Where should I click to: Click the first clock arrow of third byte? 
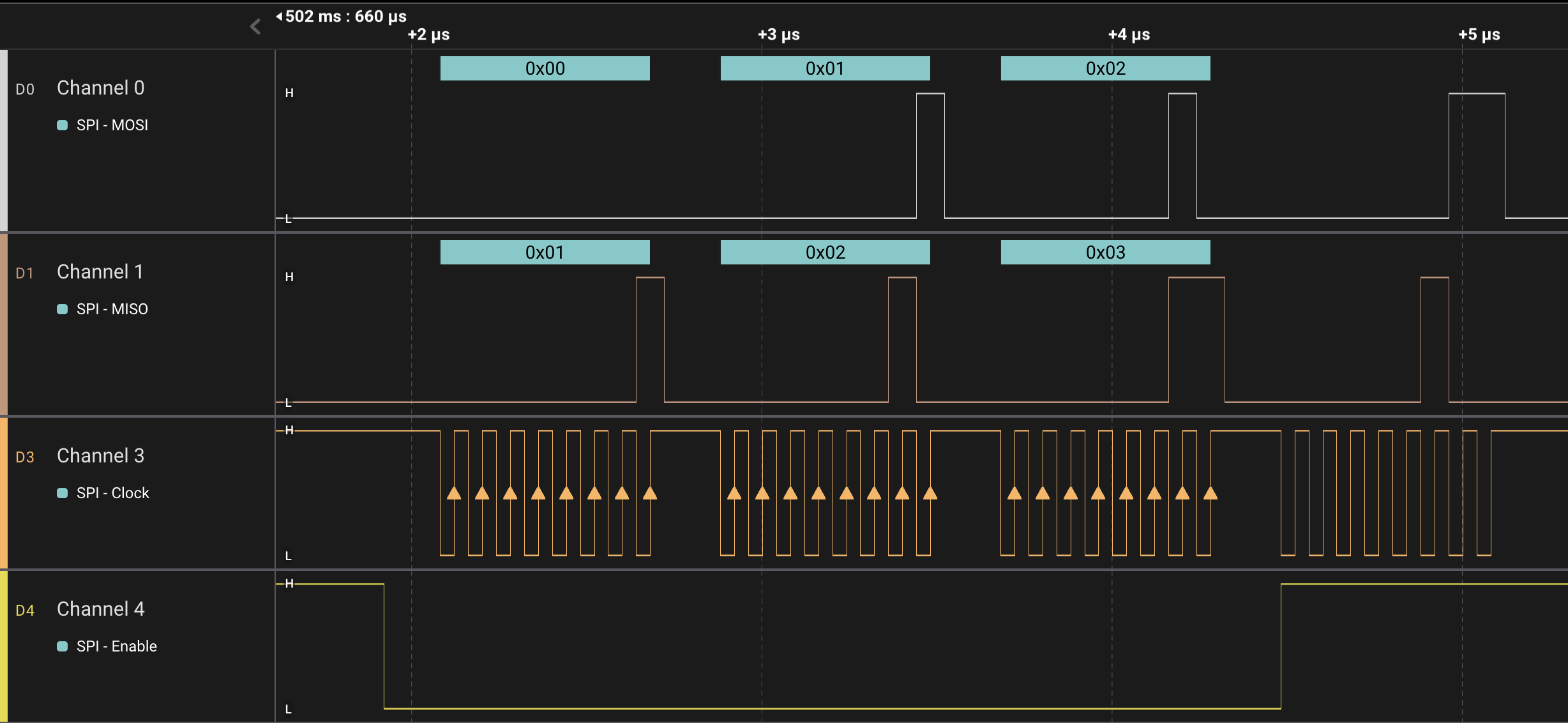point(1014,493)
